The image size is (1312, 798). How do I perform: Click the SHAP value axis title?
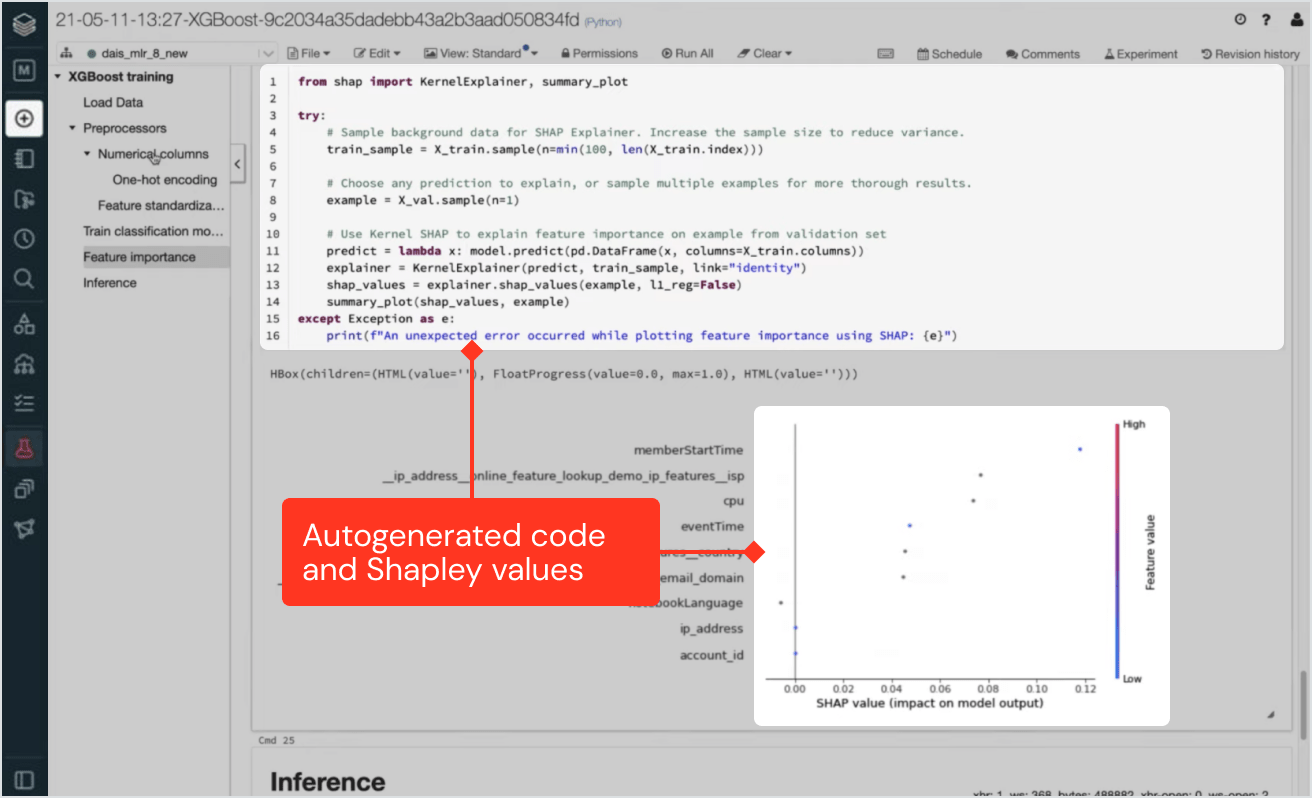(929, 703)
